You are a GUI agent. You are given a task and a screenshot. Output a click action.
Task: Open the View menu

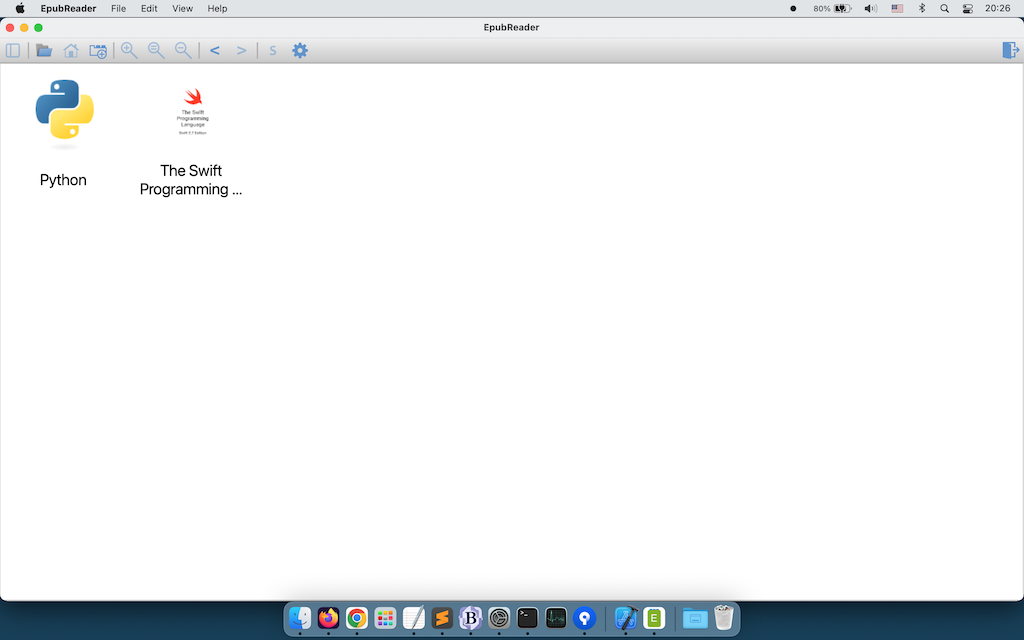[181, 8]
